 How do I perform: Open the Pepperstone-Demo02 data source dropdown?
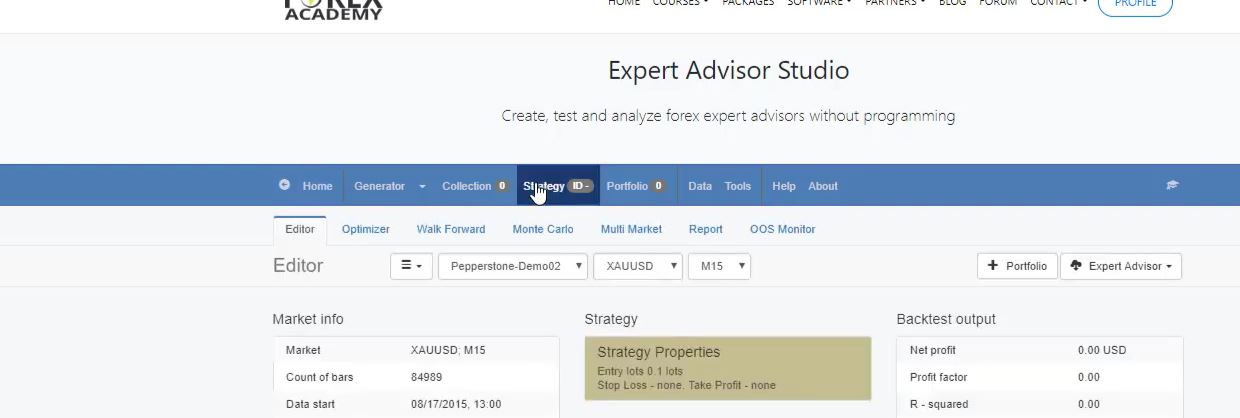tap(512, 266)
